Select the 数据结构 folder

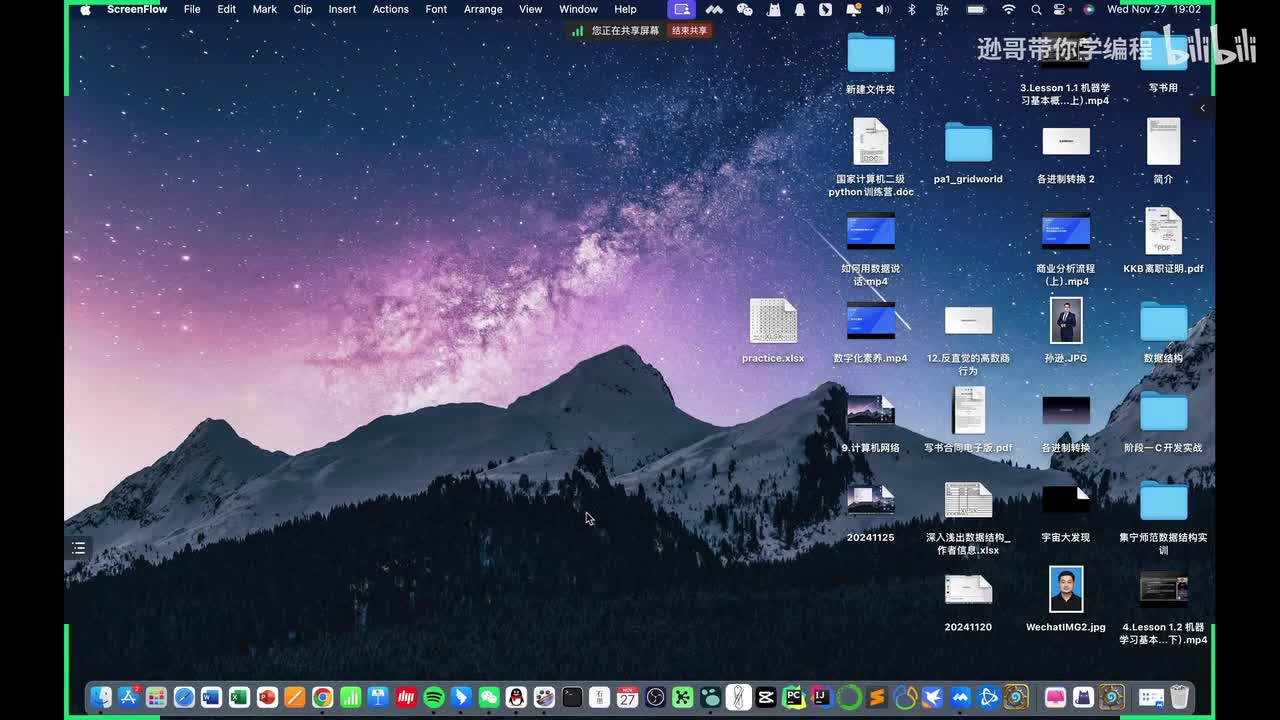pos(1163,332)
